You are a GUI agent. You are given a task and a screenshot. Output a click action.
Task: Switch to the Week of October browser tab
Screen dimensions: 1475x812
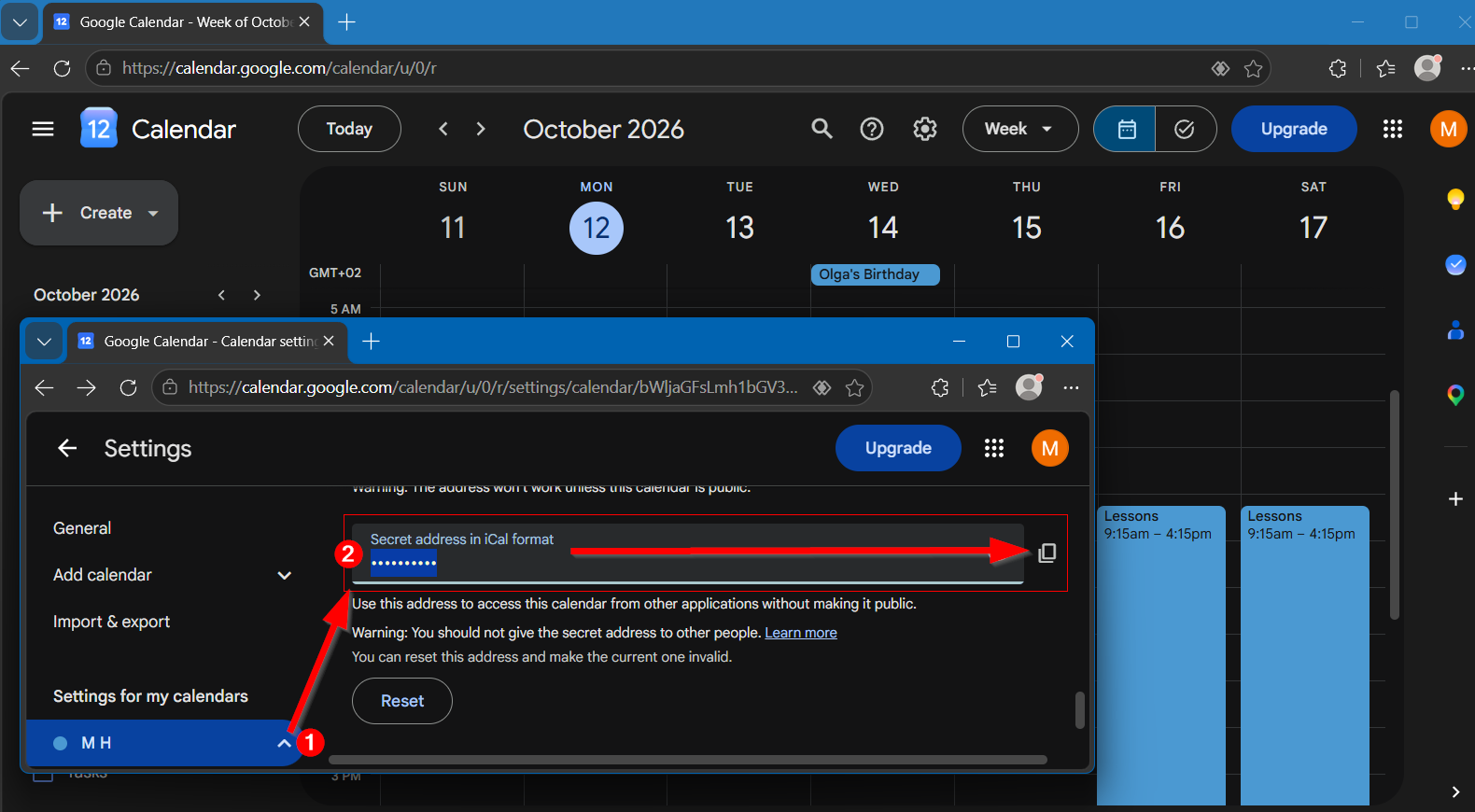click(182, 22)
